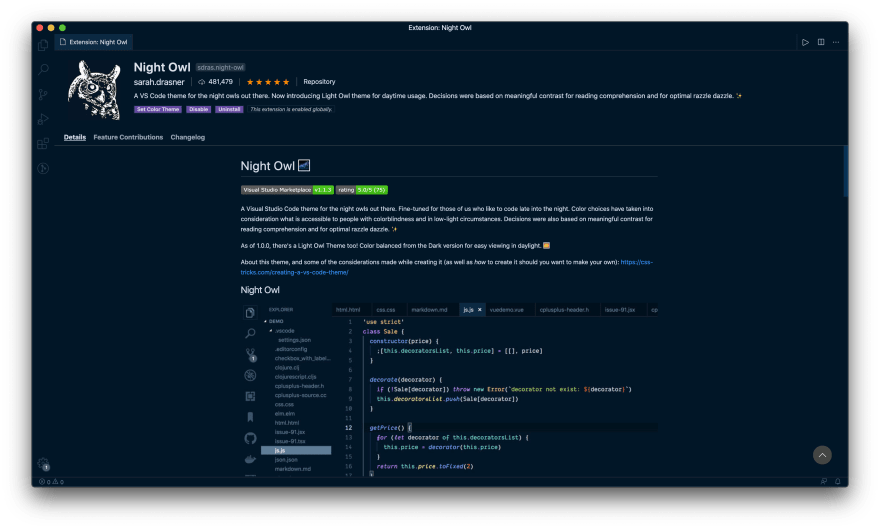This screenshot has width=880, height=529.
Task: Click the 481,479 install count
Action: click(221, 82)
